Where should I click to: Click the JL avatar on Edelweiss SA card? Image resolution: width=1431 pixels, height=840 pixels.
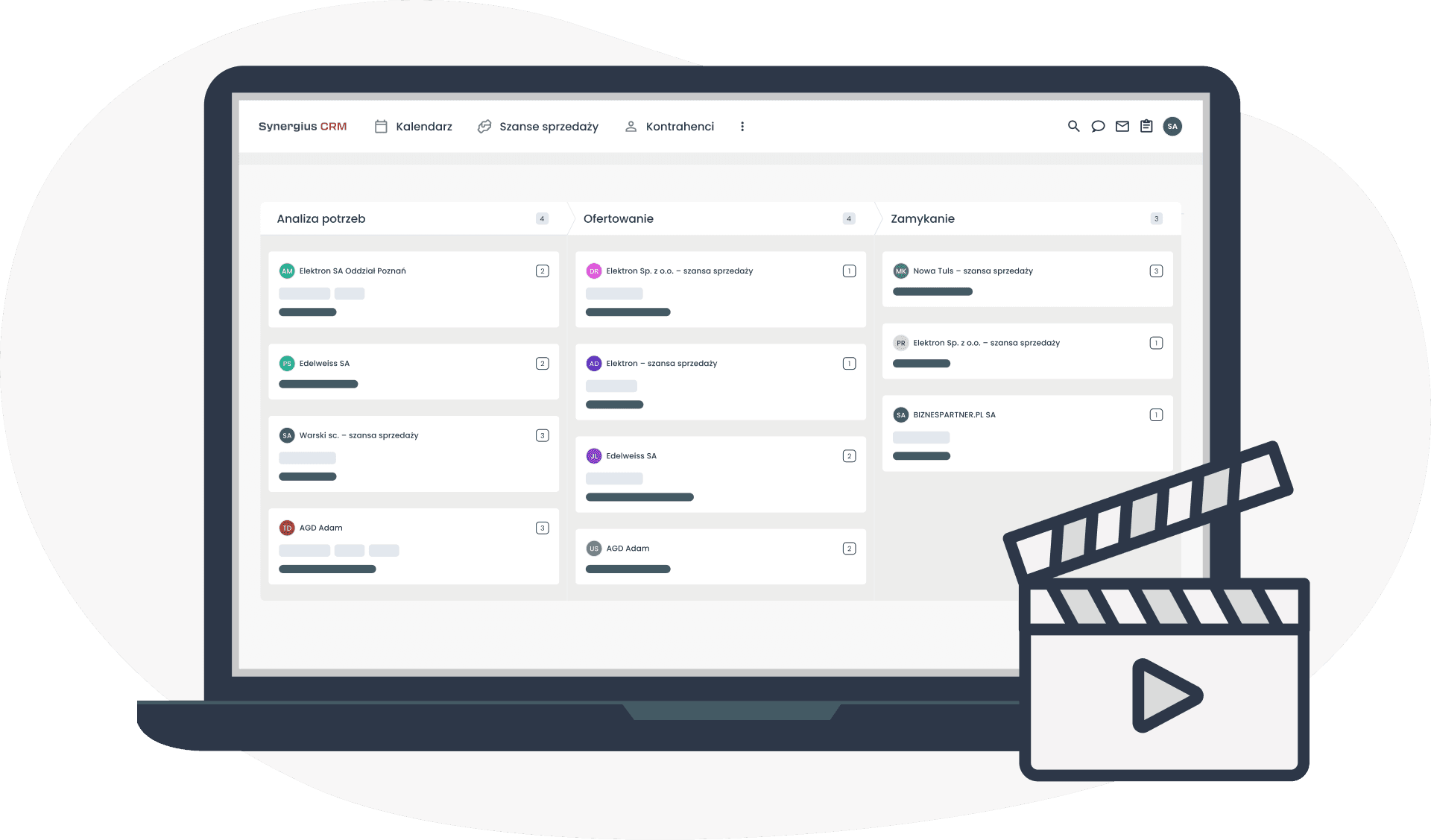tap(594, 456)
